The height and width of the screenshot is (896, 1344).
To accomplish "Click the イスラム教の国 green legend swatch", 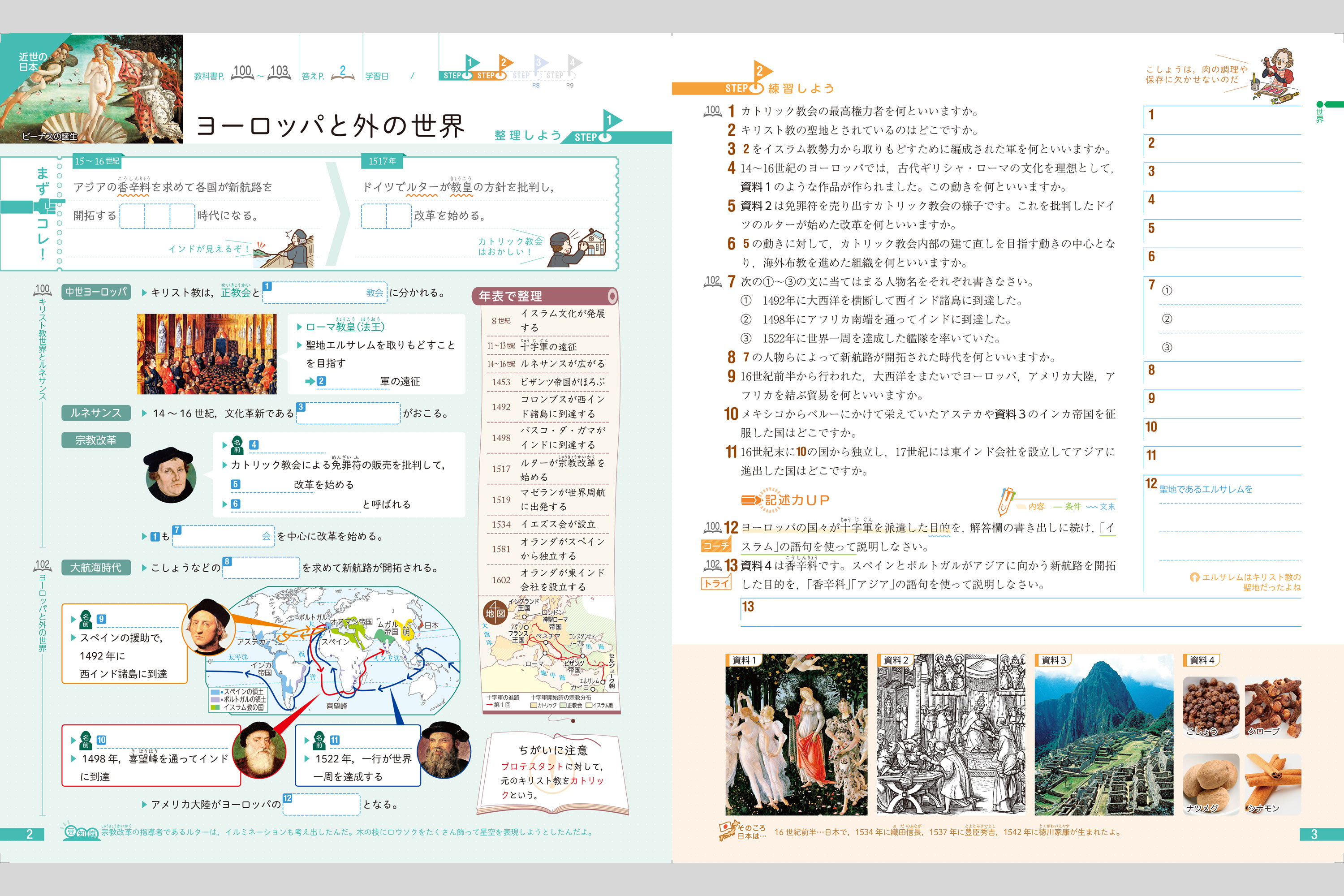I will click(x=215, y=707).
